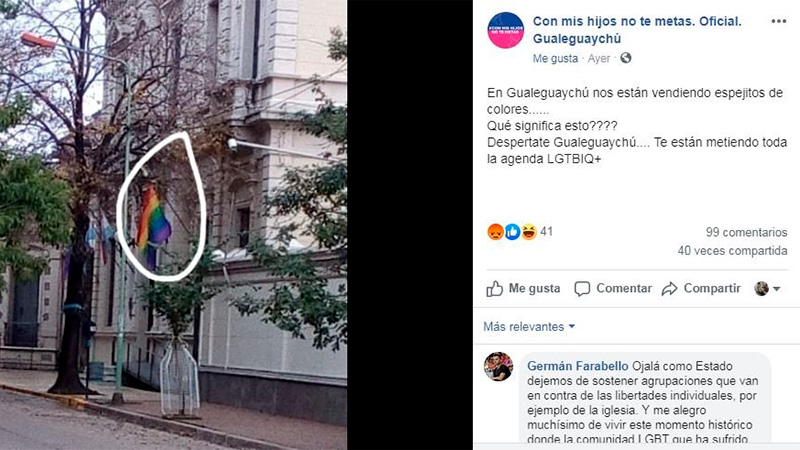Click the page's round profile picture
The width and height of the screenshot is (800, 450).
(x=506, y=30)
